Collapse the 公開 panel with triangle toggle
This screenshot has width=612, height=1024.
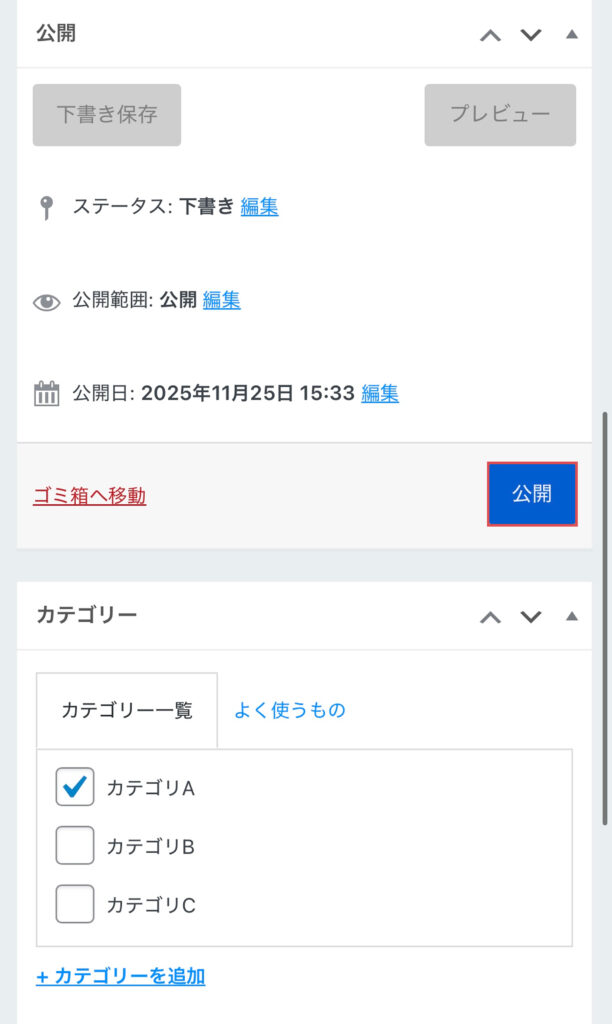pos(572,34)
